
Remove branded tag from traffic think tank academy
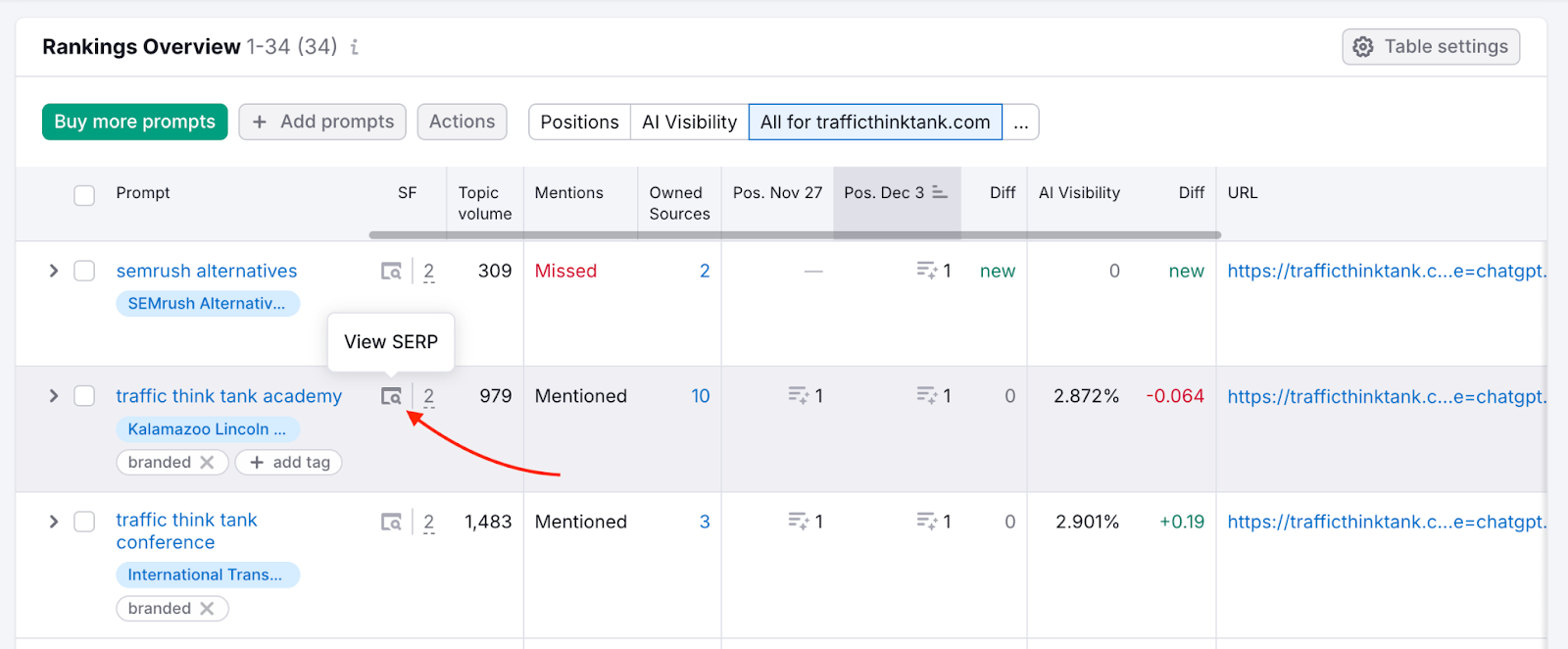(x=207, y=463)
